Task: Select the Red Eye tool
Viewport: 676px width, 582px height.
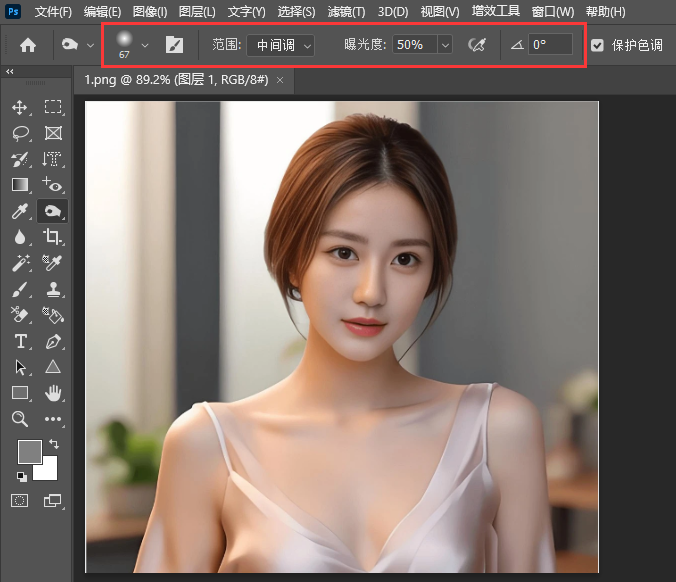Action: 53,185
